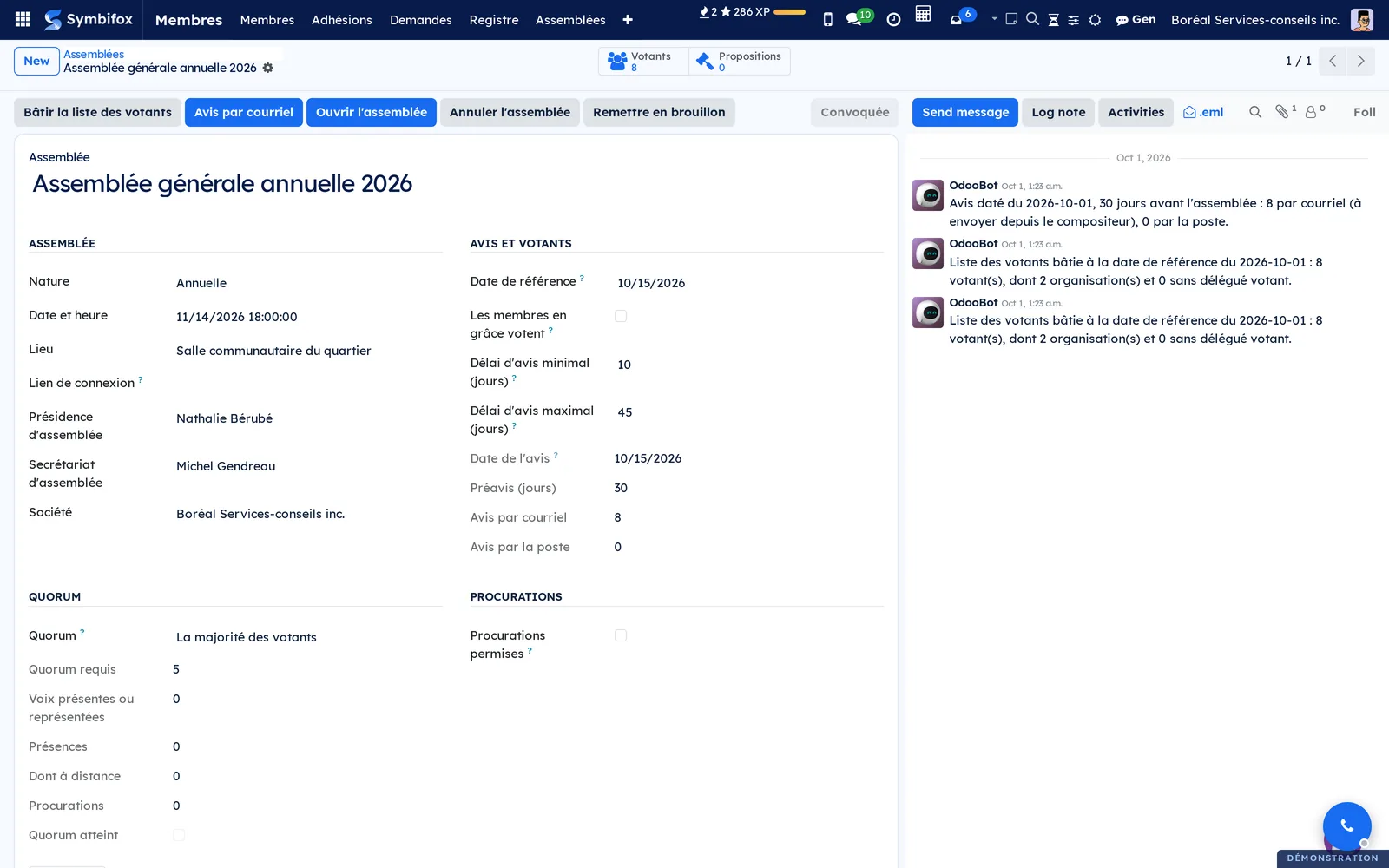The height and width of the screenshot is (868, 1389).
Task: Click the phone call floating button
Action: (1346, 825)
